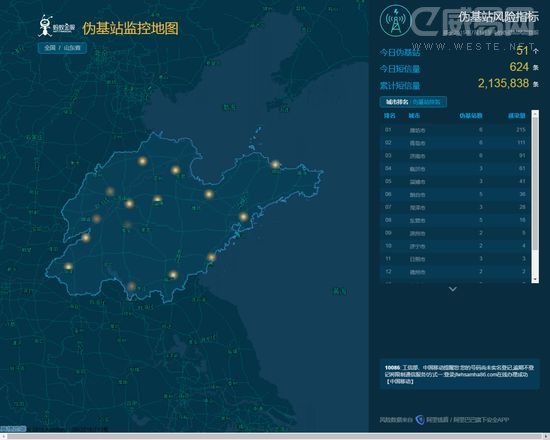Select the northernmost glowing hotspot in Shandong

(x=142, y=161)
